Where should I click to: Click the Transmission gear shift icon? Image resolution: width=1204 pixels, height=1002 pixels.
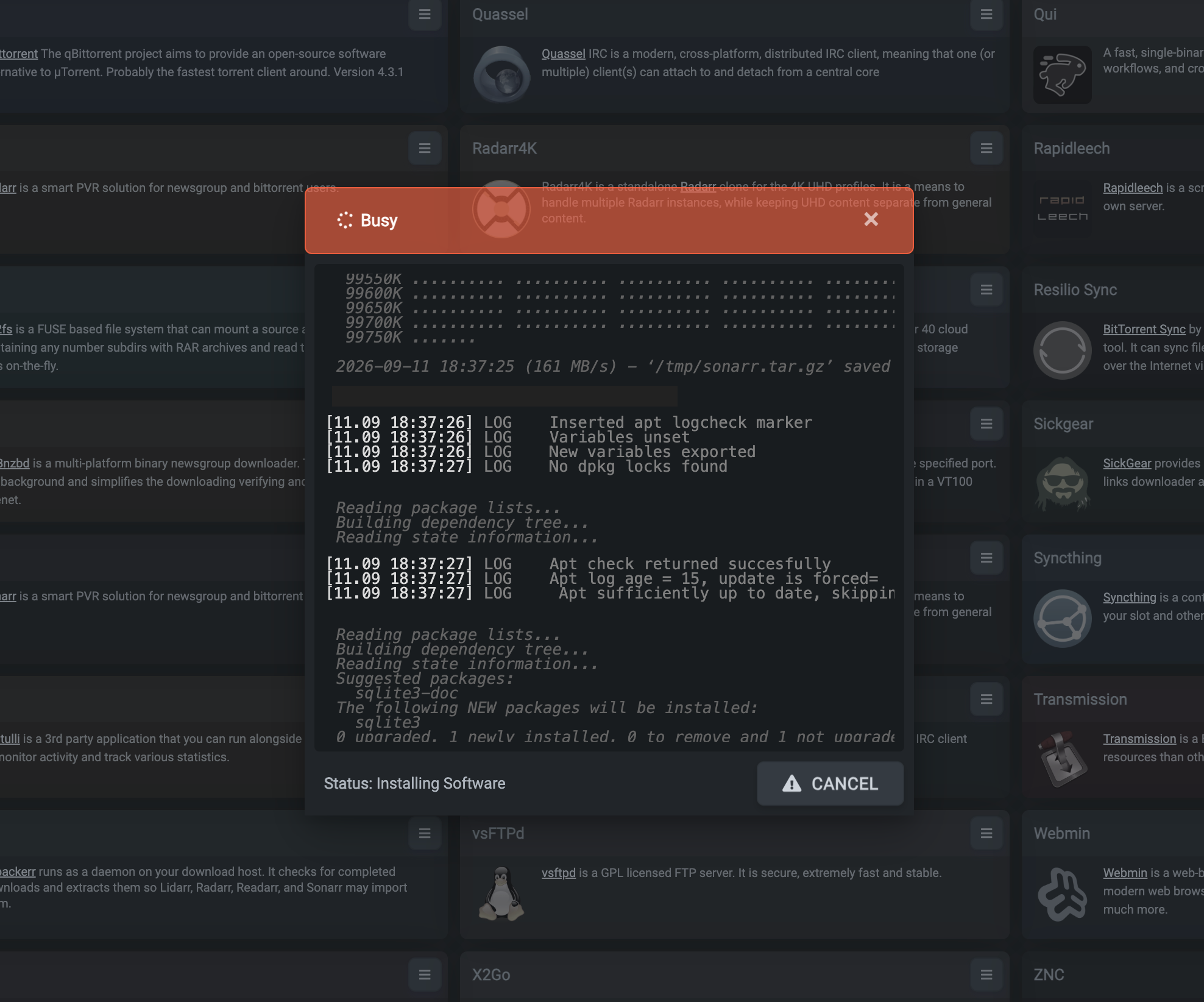[x=1062, y=759]
